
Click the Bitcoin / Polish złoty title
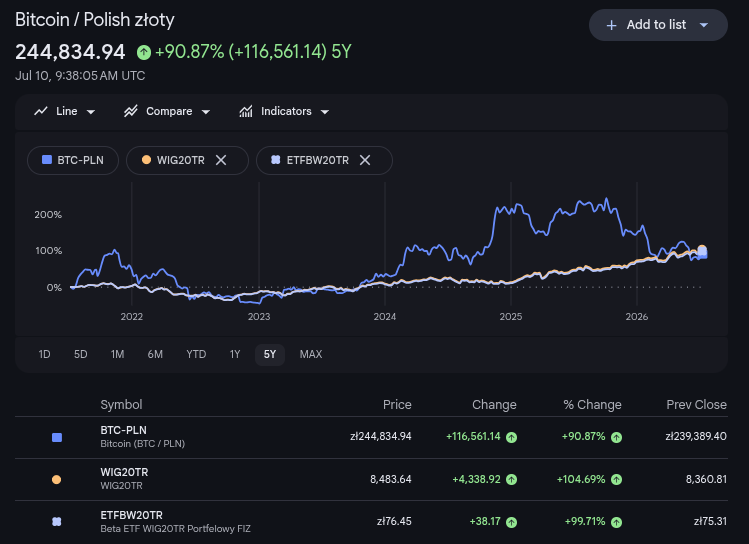point(95,20)
